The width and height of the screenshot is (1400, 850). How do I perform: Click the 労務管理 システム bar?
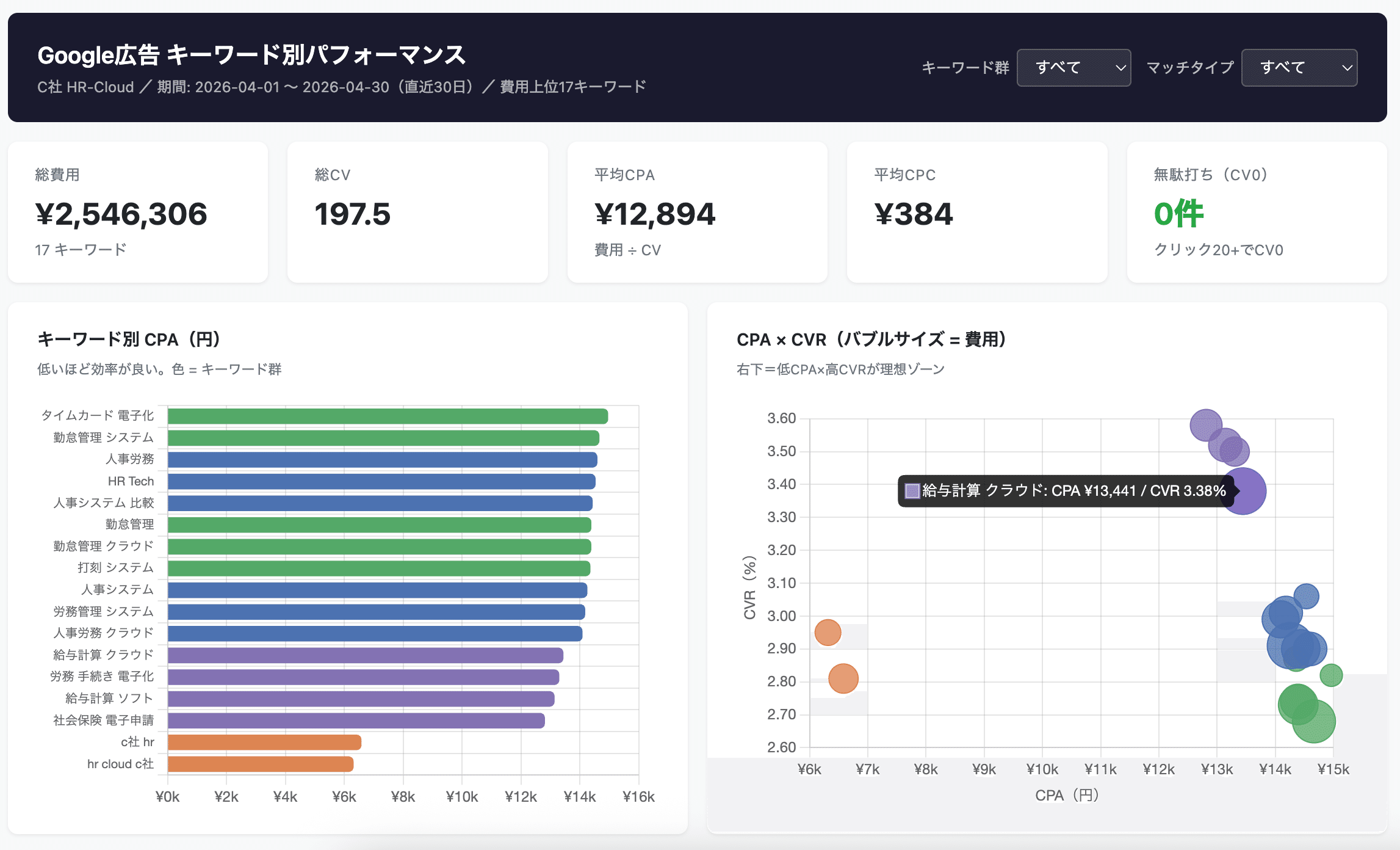377,612
